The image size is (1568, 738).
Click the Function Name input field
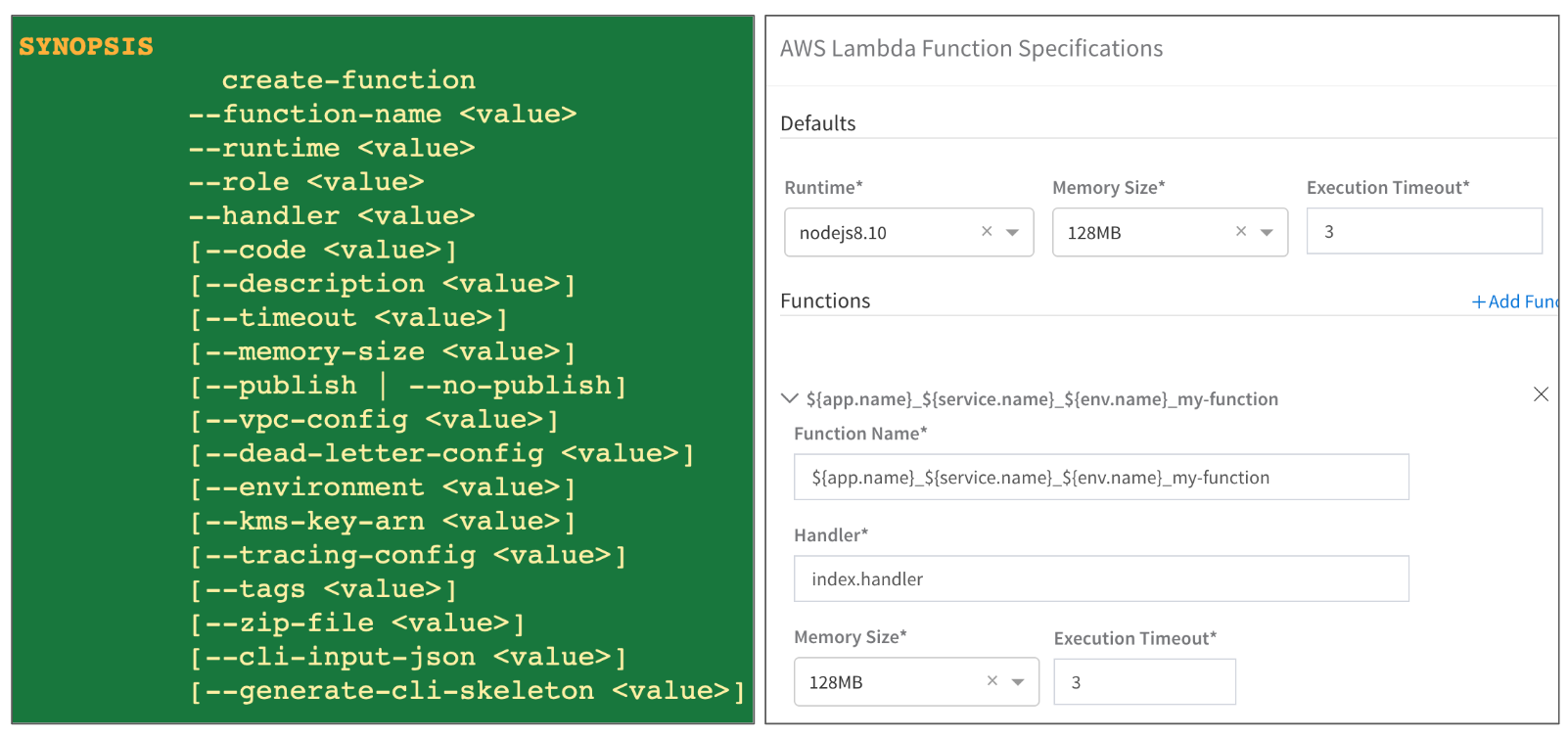tap(1101, 477)
